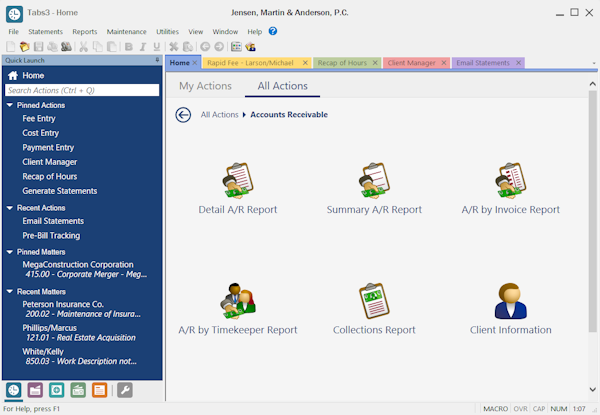Screen dimensions: 600x415
Task: Open the gray wrench utilities icon
Action: coord(125,390)
